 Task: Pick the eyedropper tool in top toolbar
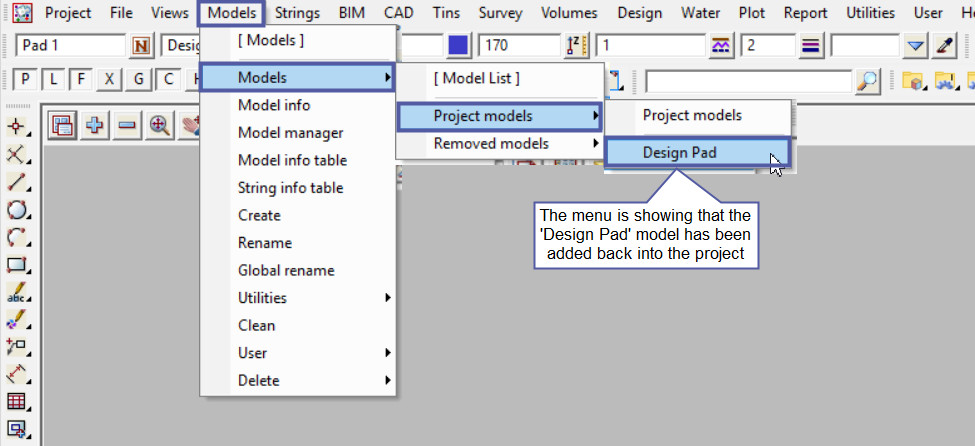944,46
